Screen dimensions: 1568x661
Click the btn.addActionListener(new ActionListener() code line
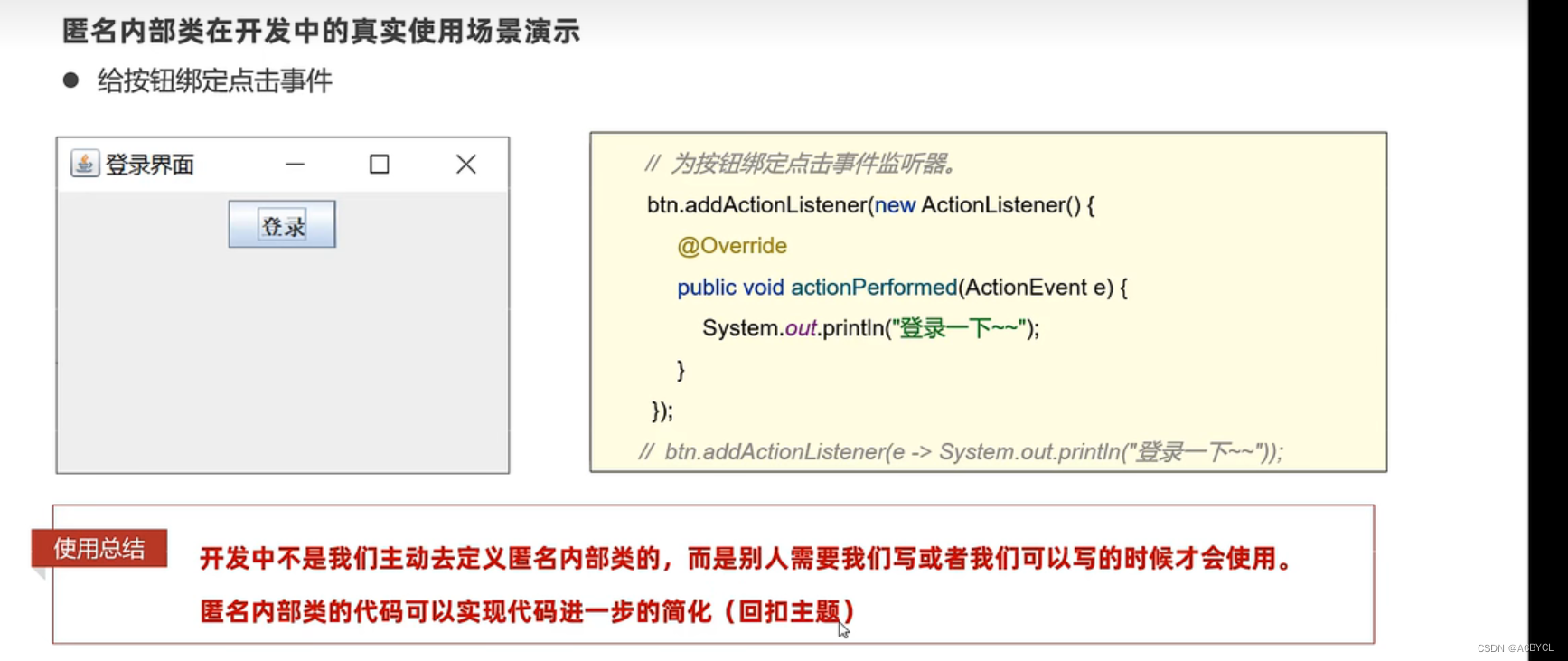coord(871,205)
